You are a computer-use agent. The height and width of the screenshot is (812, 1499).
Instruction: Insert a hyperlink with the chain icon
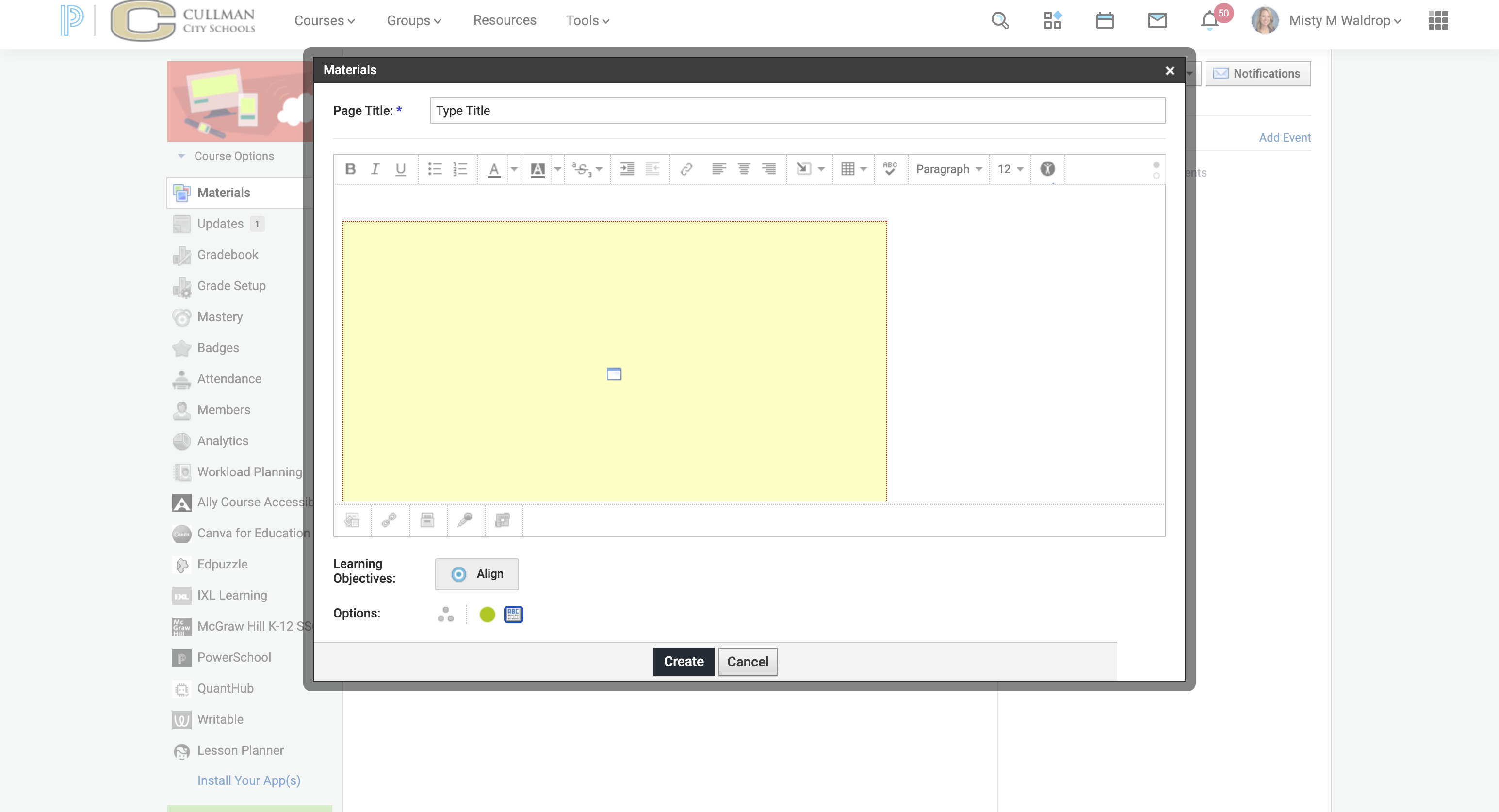pyautogui.click(x=686, y=169)
